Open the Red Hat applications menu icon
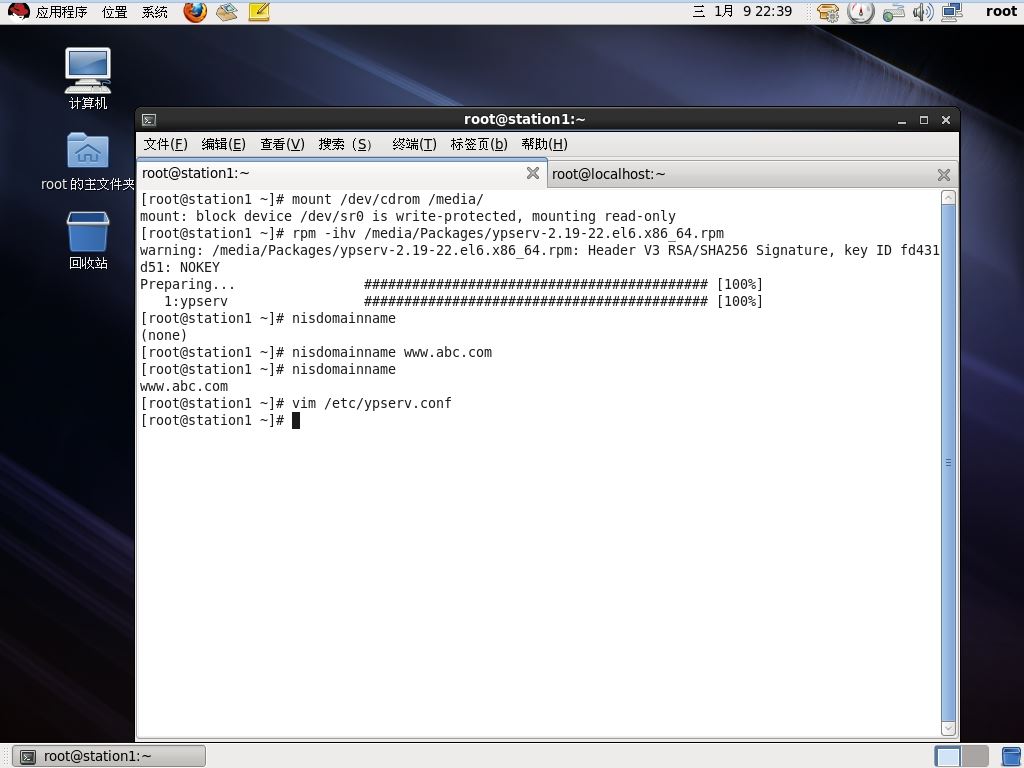This screenshot has width=1024, height=768. (x=18, y=11)
